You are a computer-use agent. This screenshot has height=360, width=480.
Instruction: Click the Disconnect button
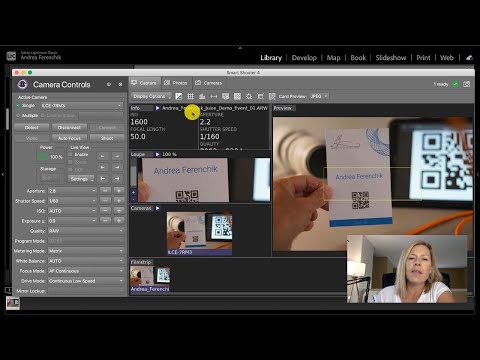coord(69,127)
